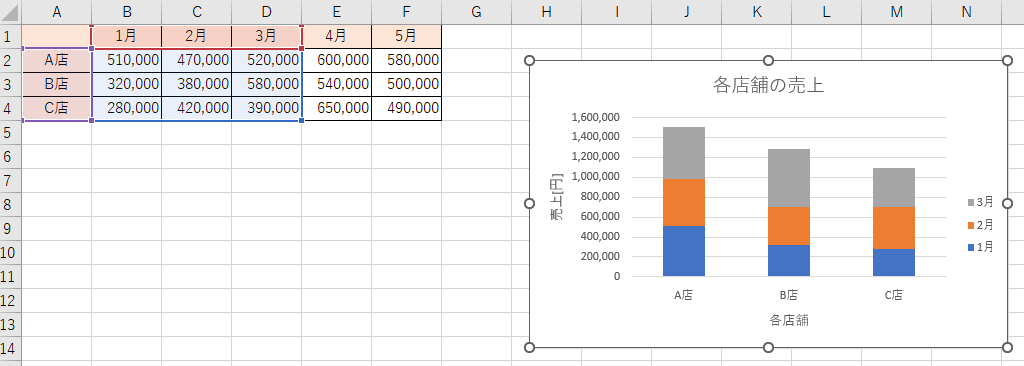Select row 7 header
Viewport: 1024px width, 366px height.
pos(10,180)
